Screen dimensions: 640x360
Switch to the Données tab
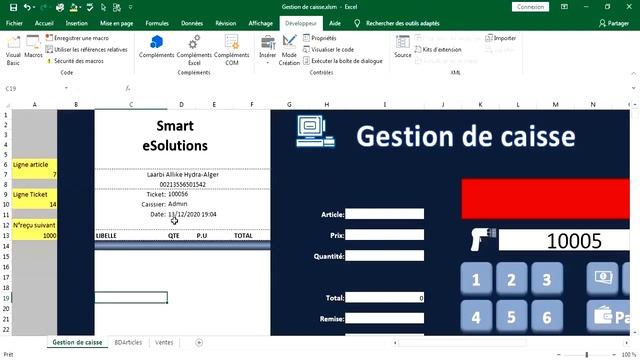(x=192, y=23)
